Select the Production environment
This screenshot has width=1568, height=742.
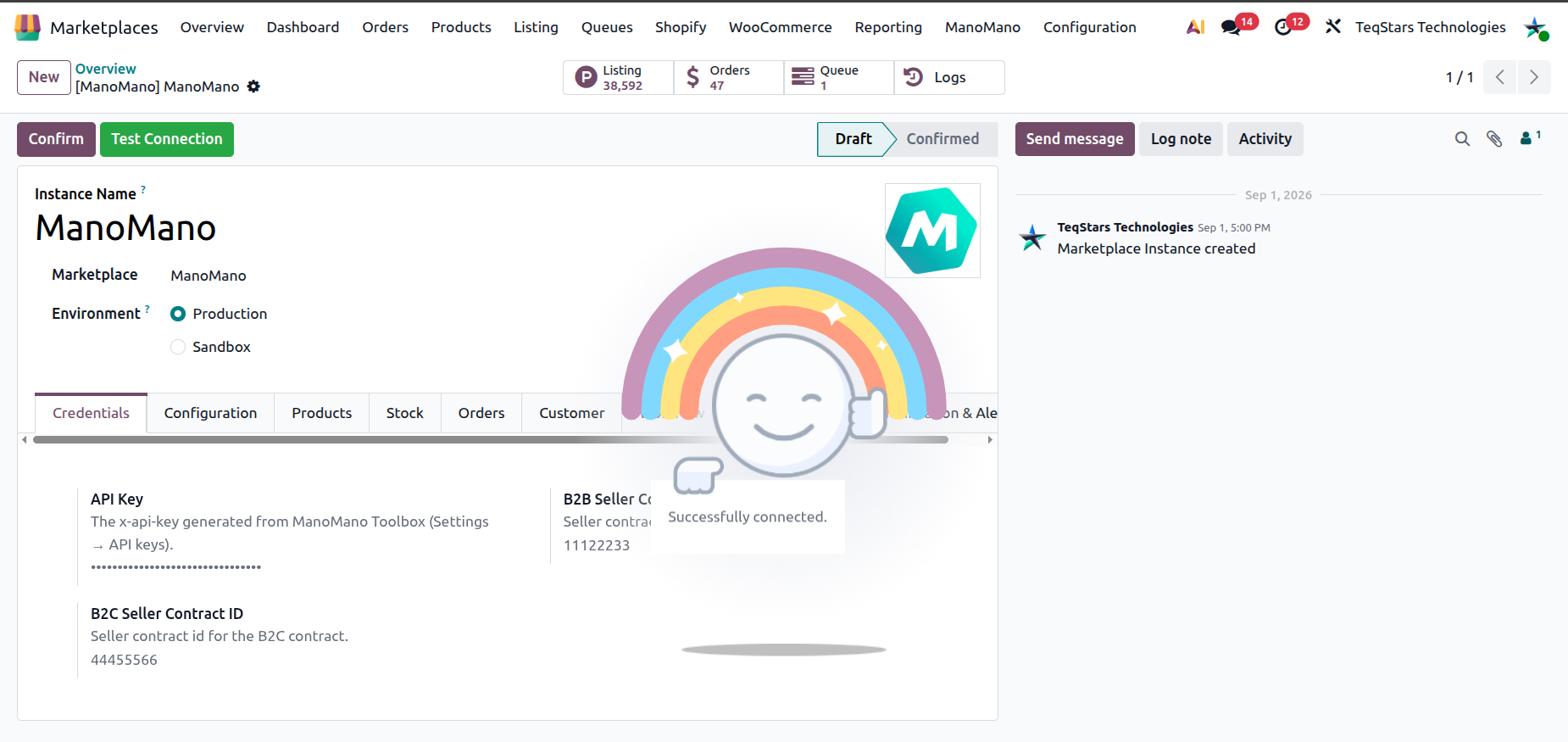(x=178, y=314)
